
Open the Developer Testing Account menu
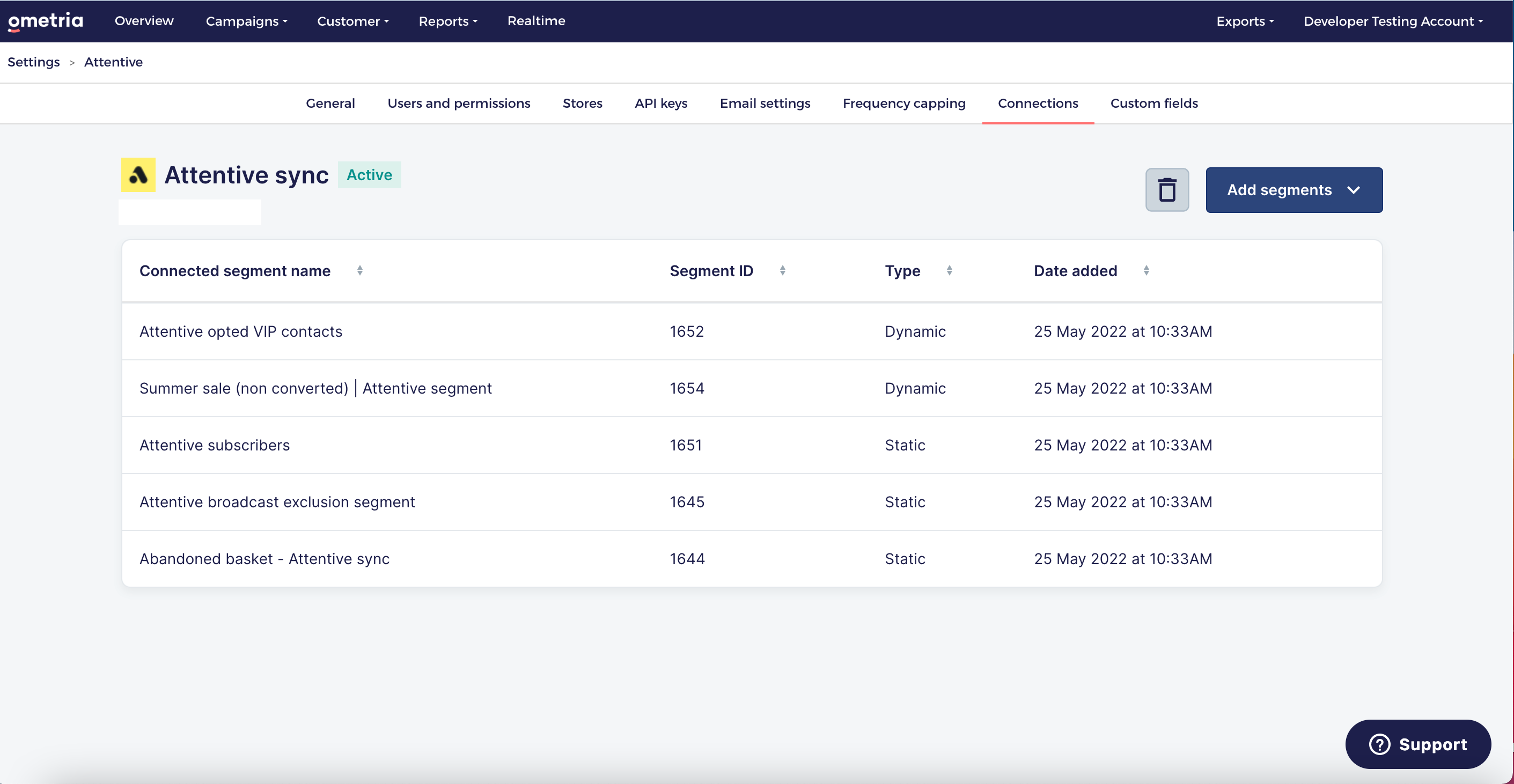click(1393, 21)
